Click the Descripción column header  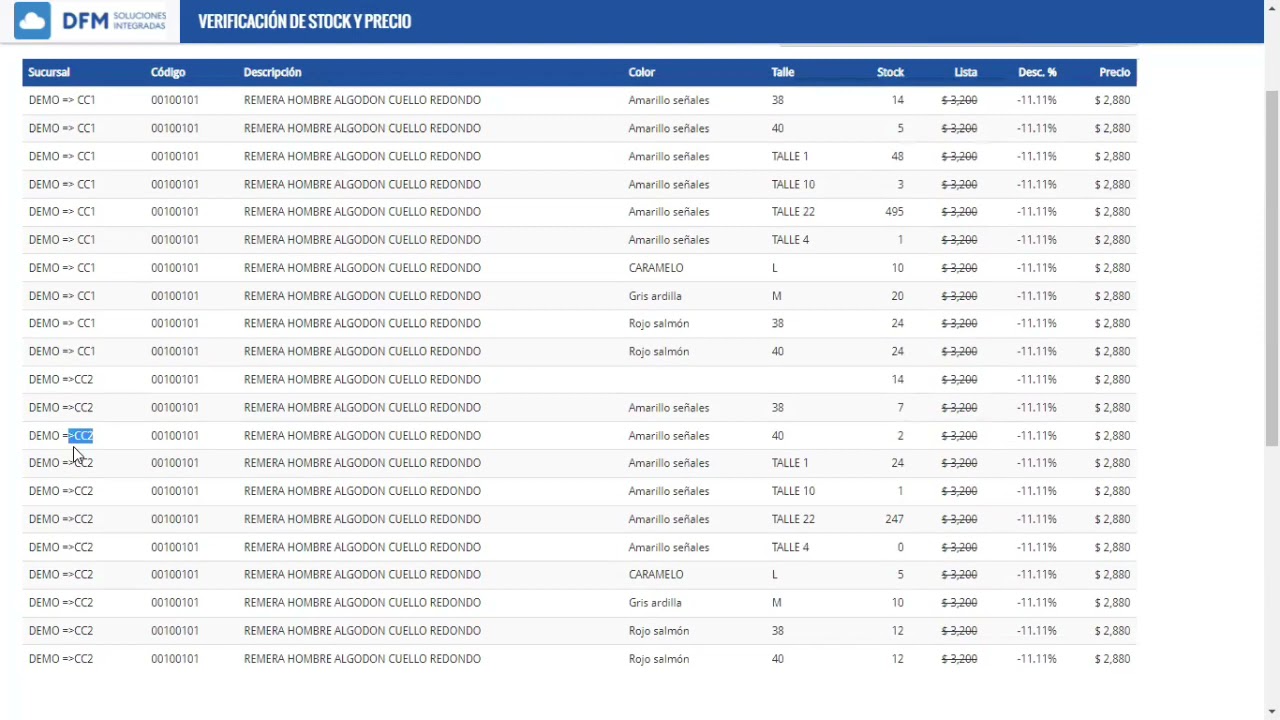click(x=272, y=72)
